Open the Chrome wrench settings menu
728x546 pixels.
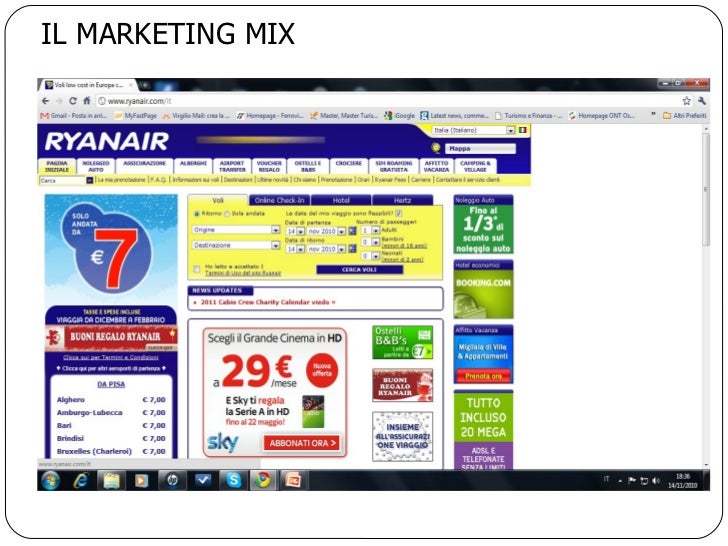(702, 101)
